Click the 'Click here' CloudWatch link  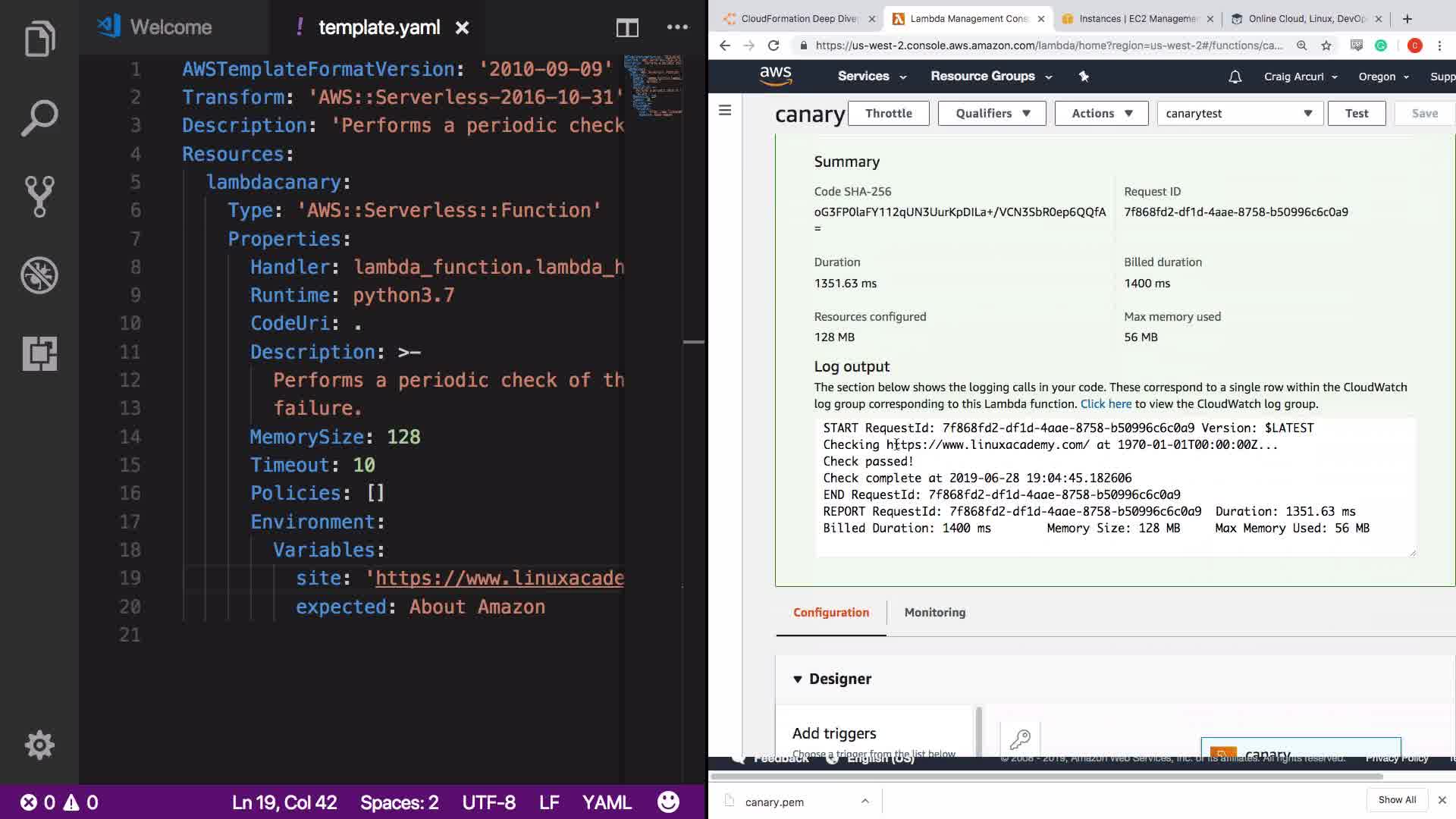coord(1105,404)
